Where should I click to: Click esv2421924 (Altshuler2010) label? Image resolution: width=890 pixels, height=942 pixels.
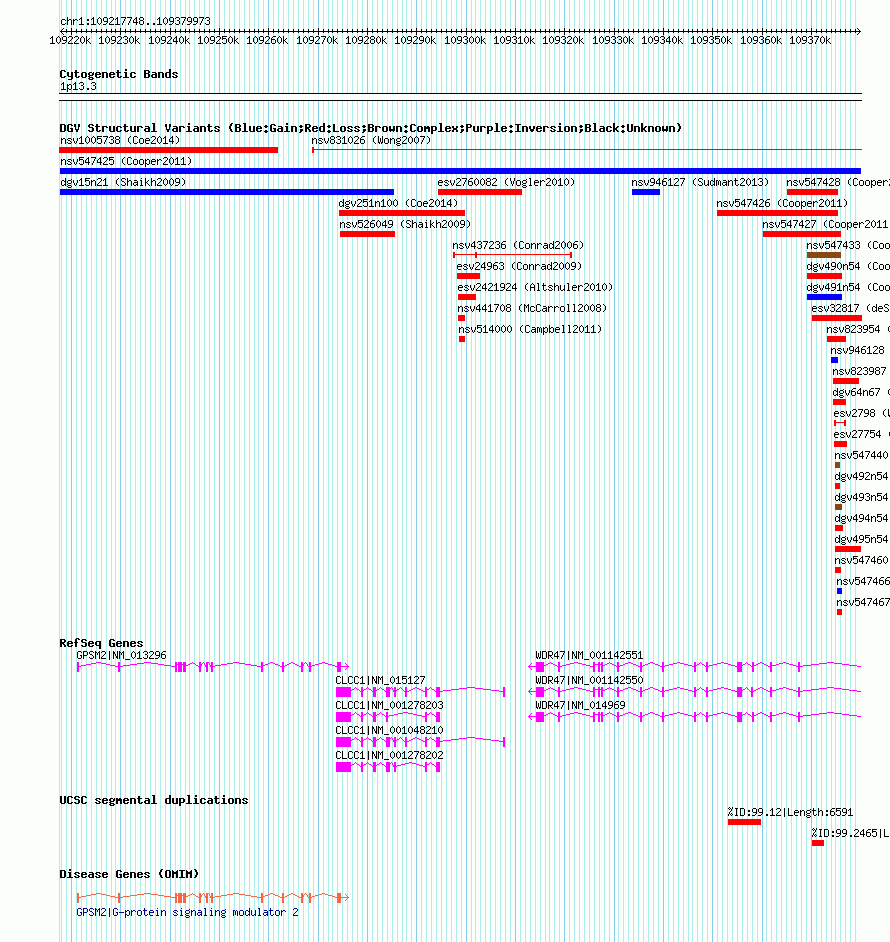535,287
